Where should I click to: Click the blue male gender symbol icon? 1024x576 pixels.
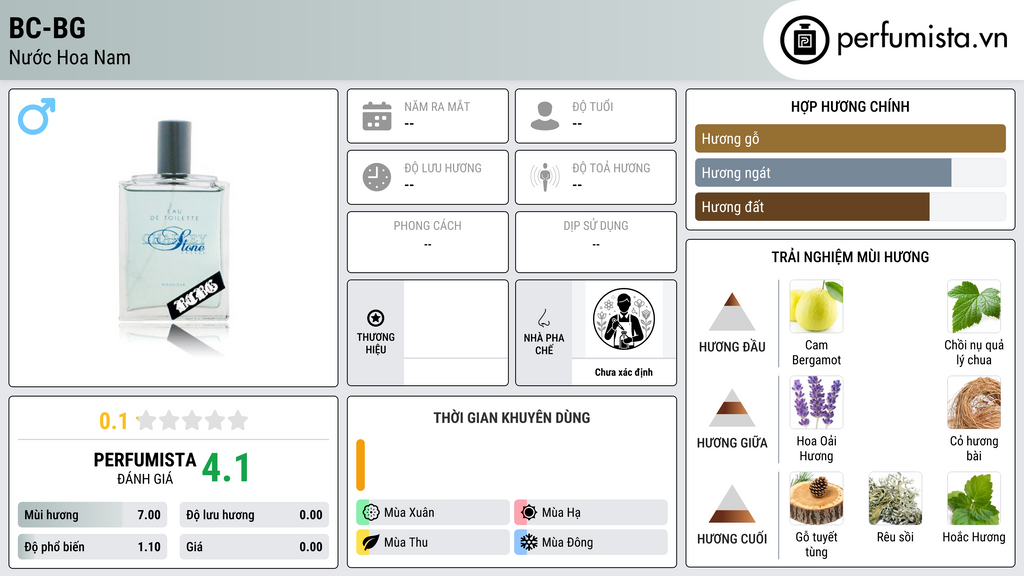[37, 116]
